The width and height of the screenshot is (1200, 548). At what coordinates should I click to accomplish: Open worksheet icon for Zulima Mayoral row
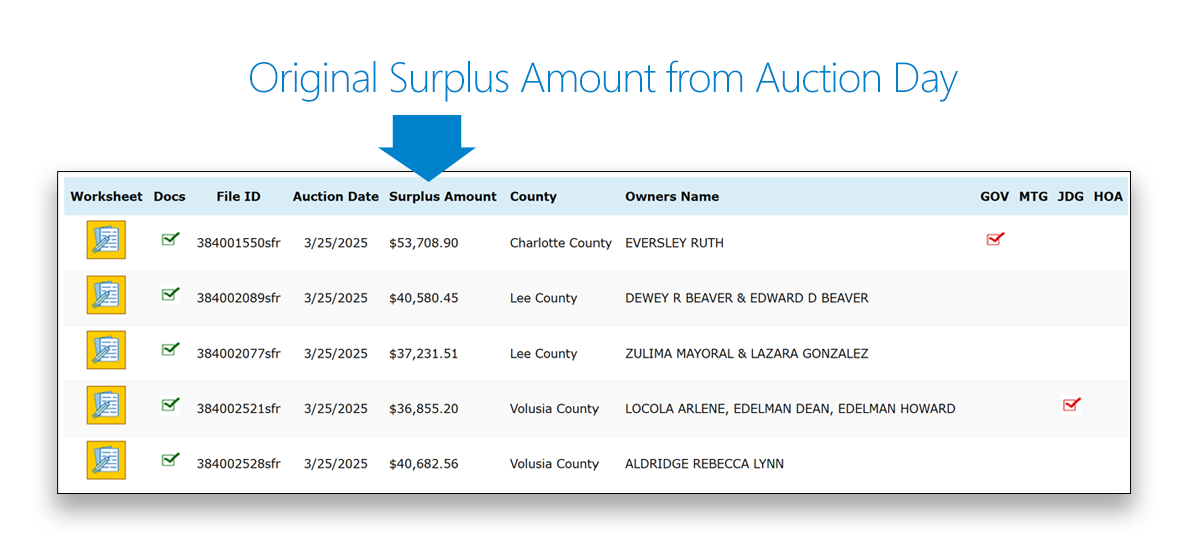(x=106, y=351)
